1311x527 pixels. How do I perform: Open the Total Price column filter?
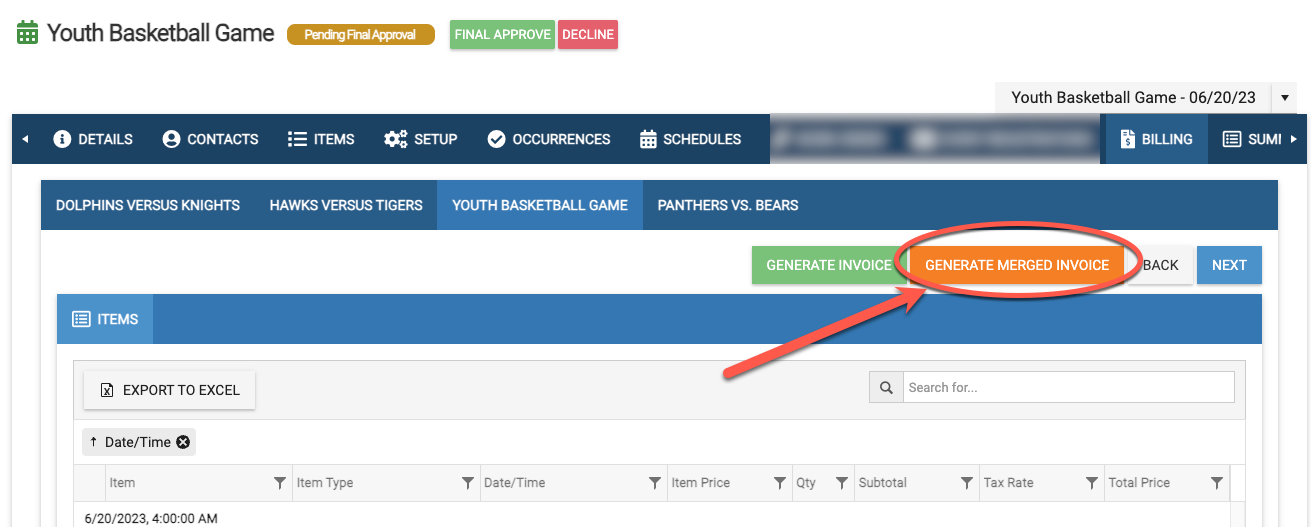coord(1216,483)
